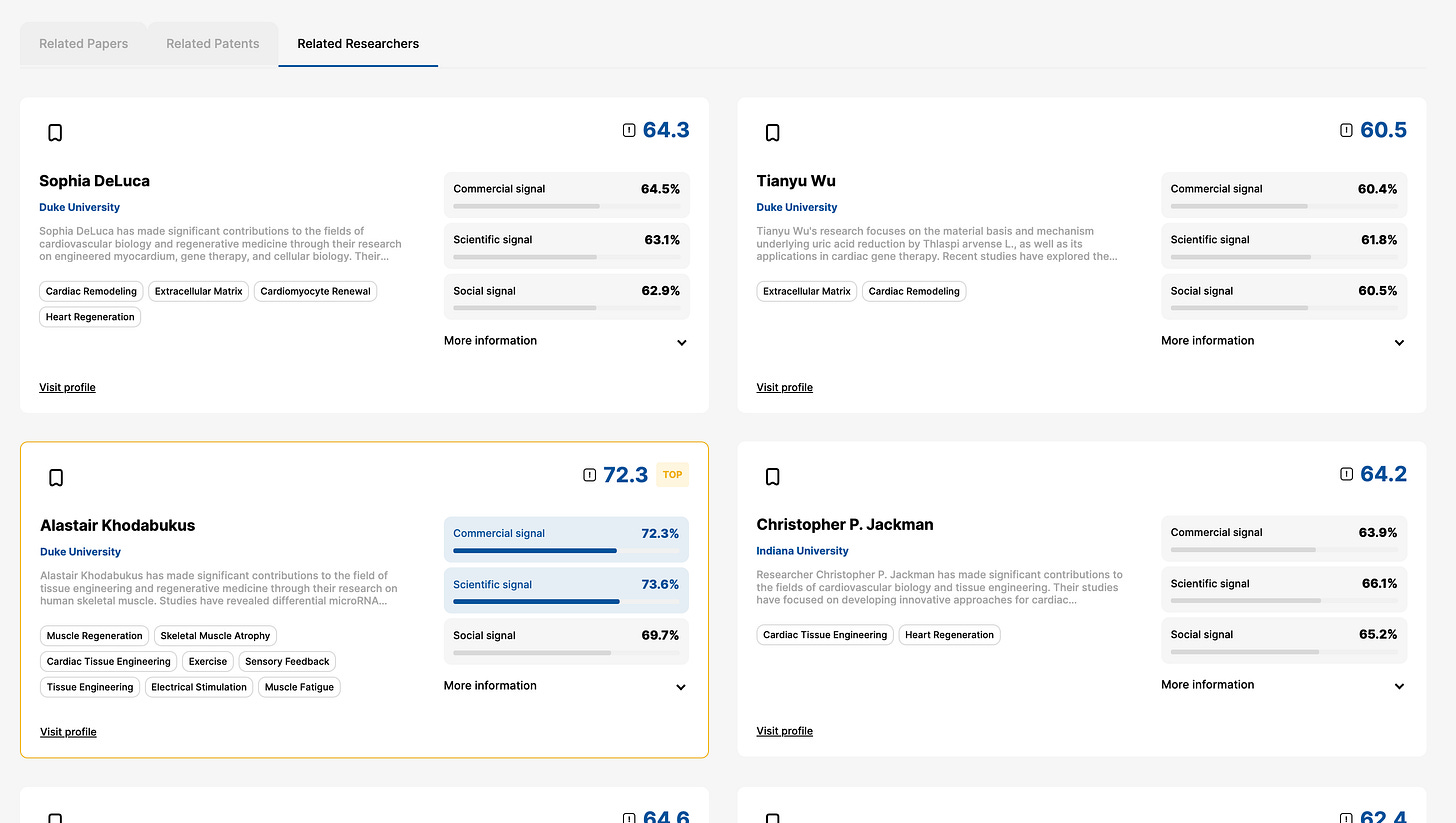This screenshot has width=1456, height=823.
Task: Expand More information for Alastair Khodabukus
Action: (567, 686)
